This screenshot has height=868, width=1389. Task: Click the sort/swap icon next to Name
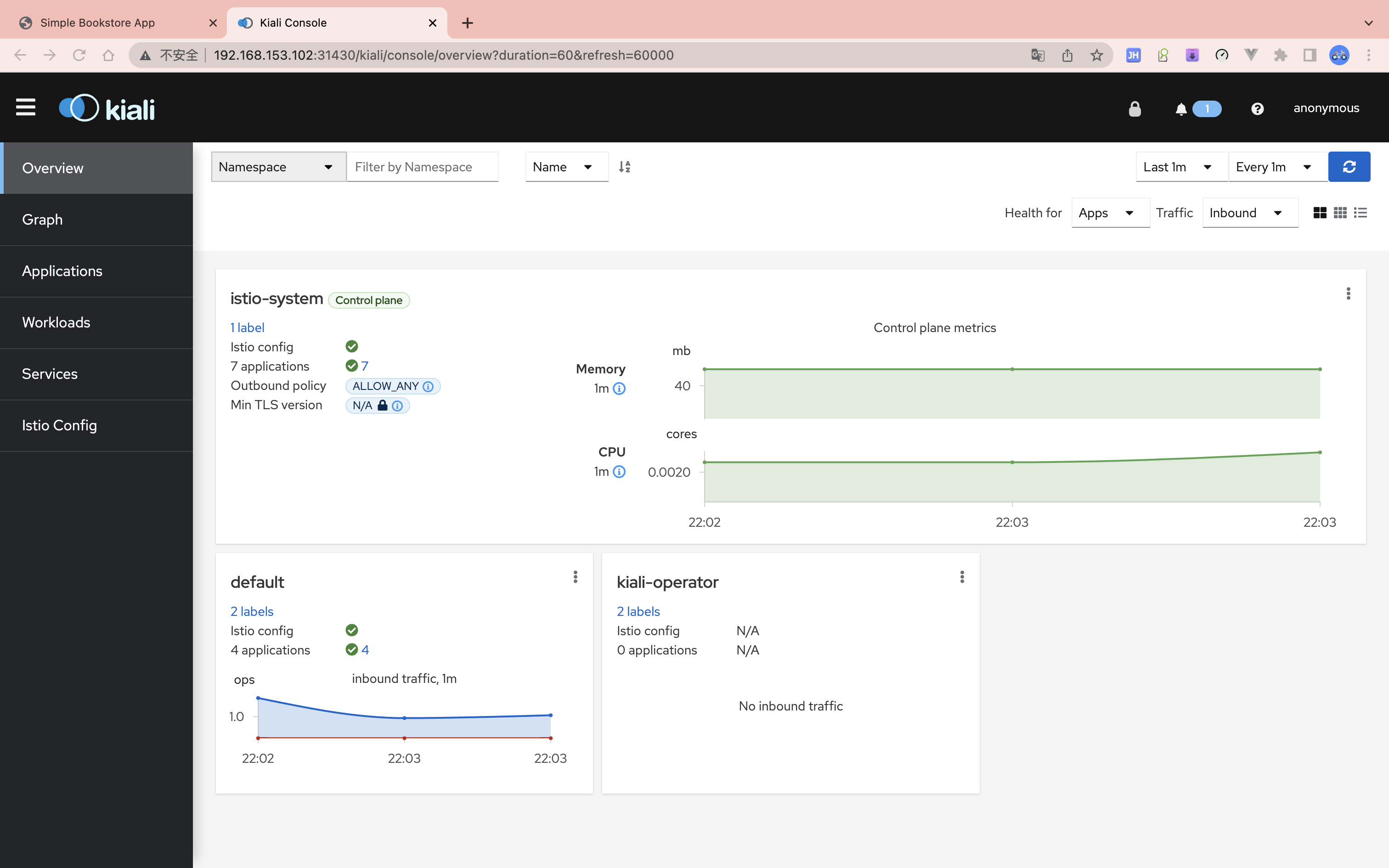(626, 167)
